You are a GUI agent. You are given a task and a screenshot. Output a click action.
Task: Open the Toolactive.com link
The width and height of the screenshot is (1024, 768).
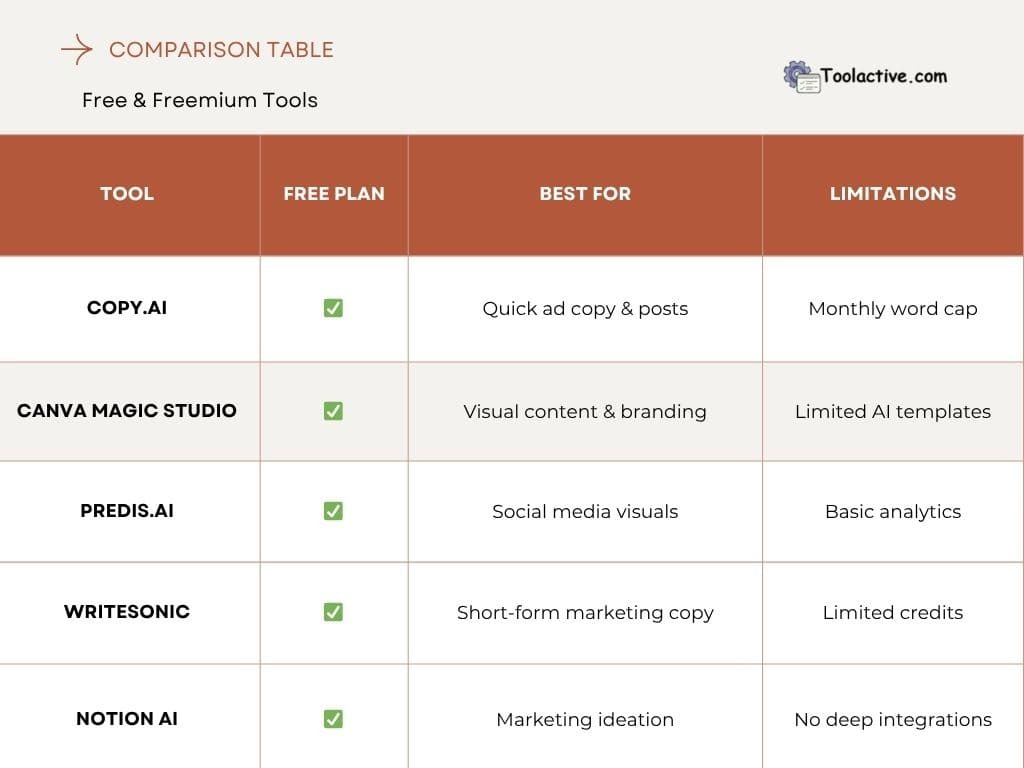[885, 75]
